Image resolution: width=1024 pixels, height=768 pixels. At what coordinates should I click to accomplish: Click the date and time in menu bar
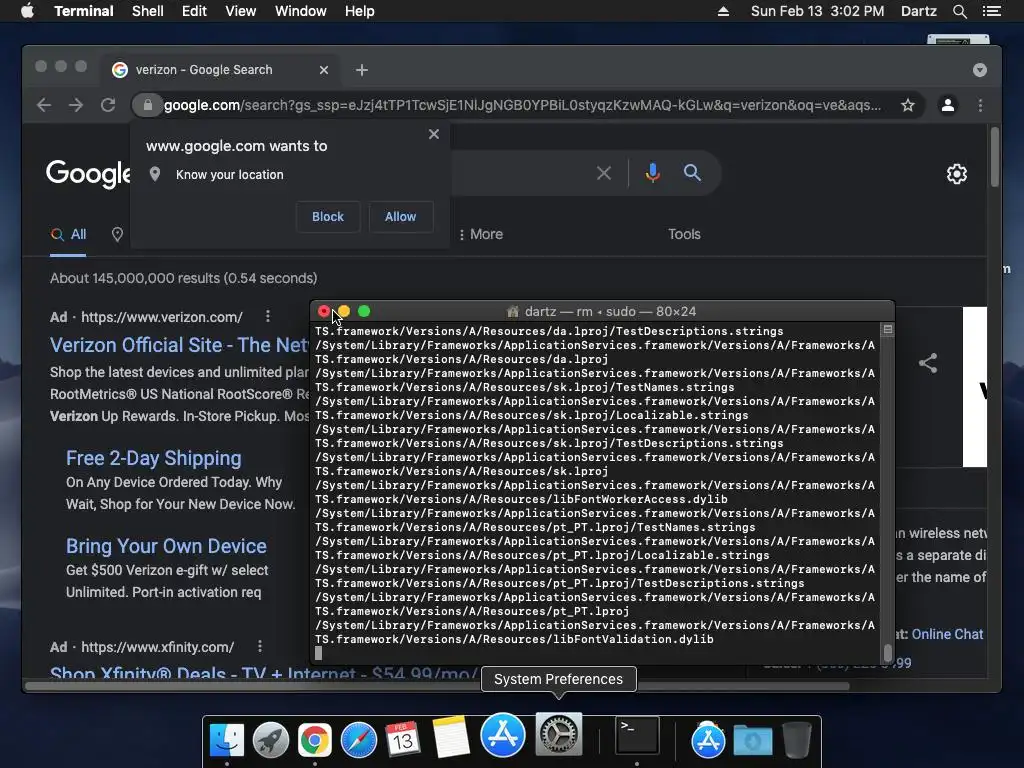pyautogui.click(x=817, y=11)
